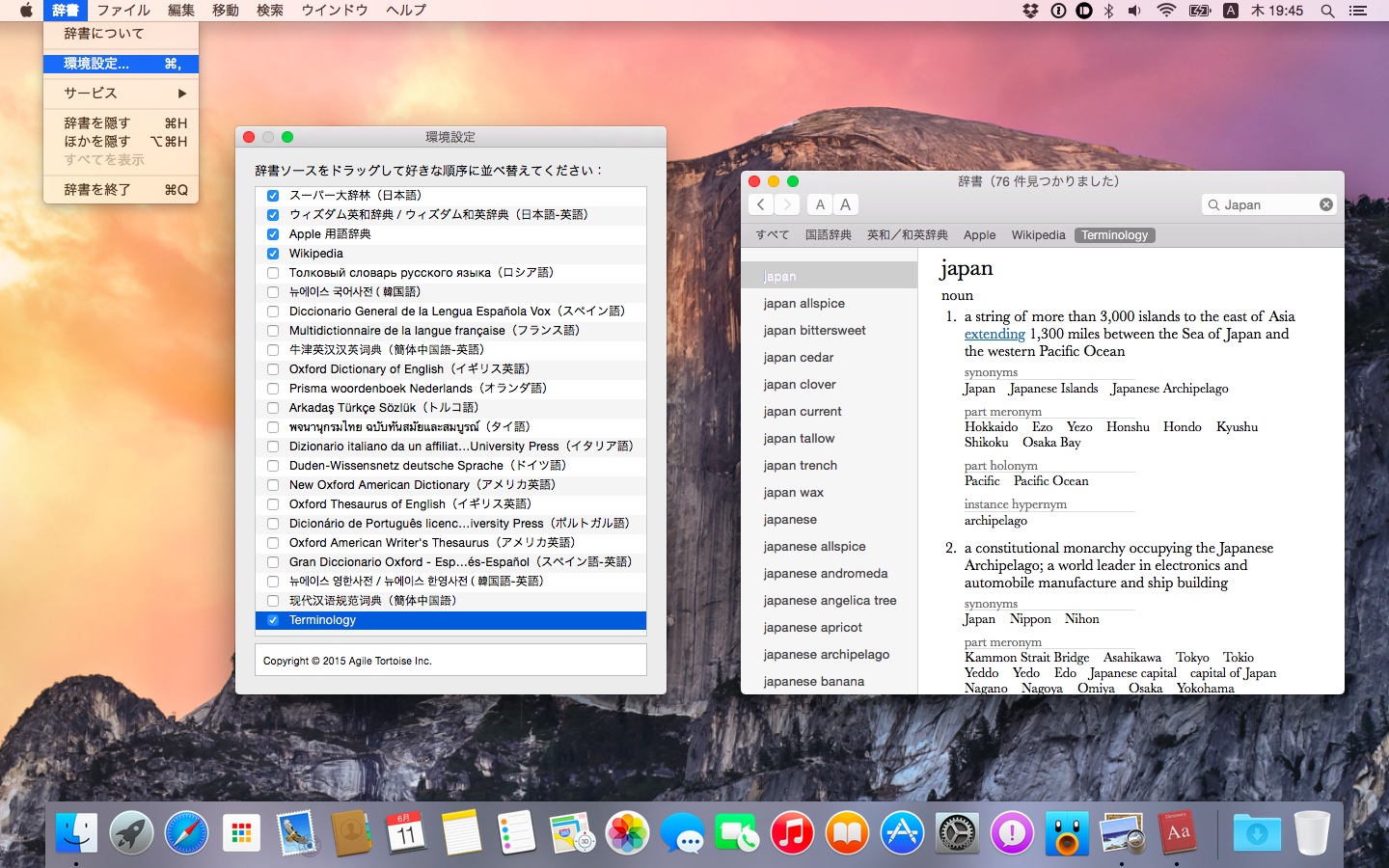This screenshot has height=868, width=1389.
Task: Open the Trash in the Dock
Action: tap(1312, 832)
